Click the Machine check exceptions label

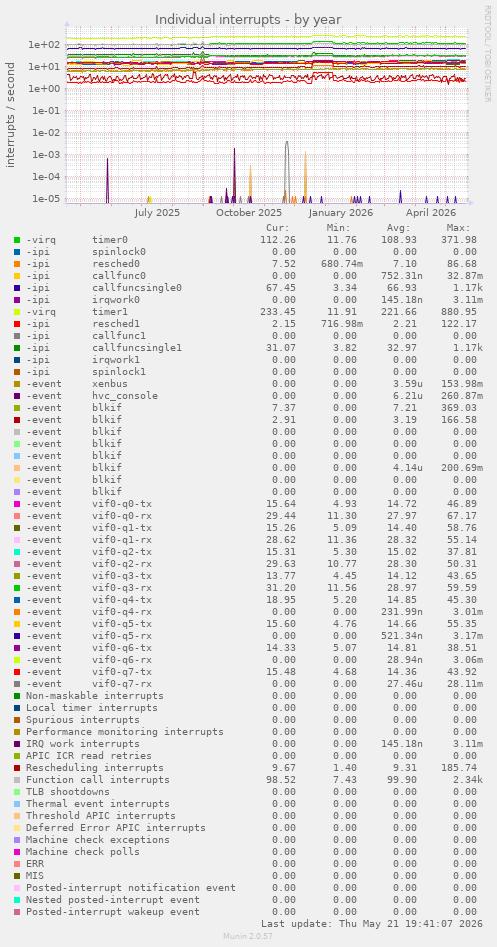click(x=98, y=839)
